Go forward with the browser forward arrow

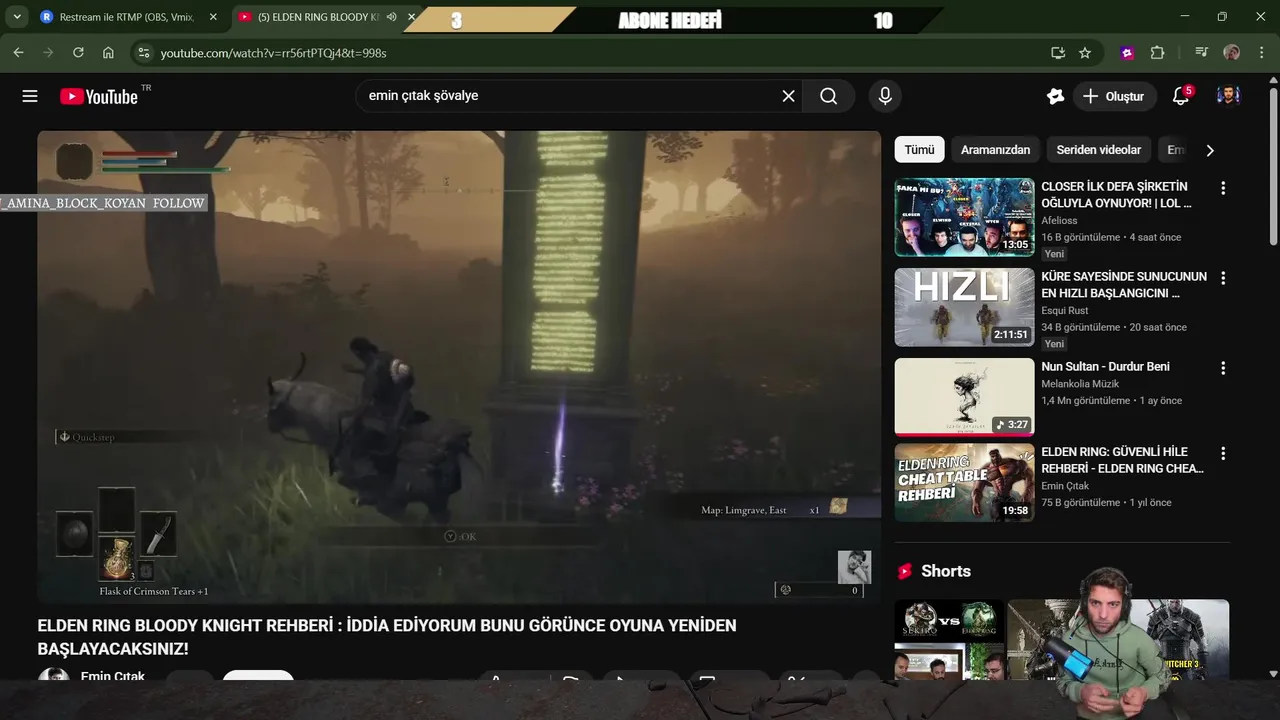click(48, 52)
